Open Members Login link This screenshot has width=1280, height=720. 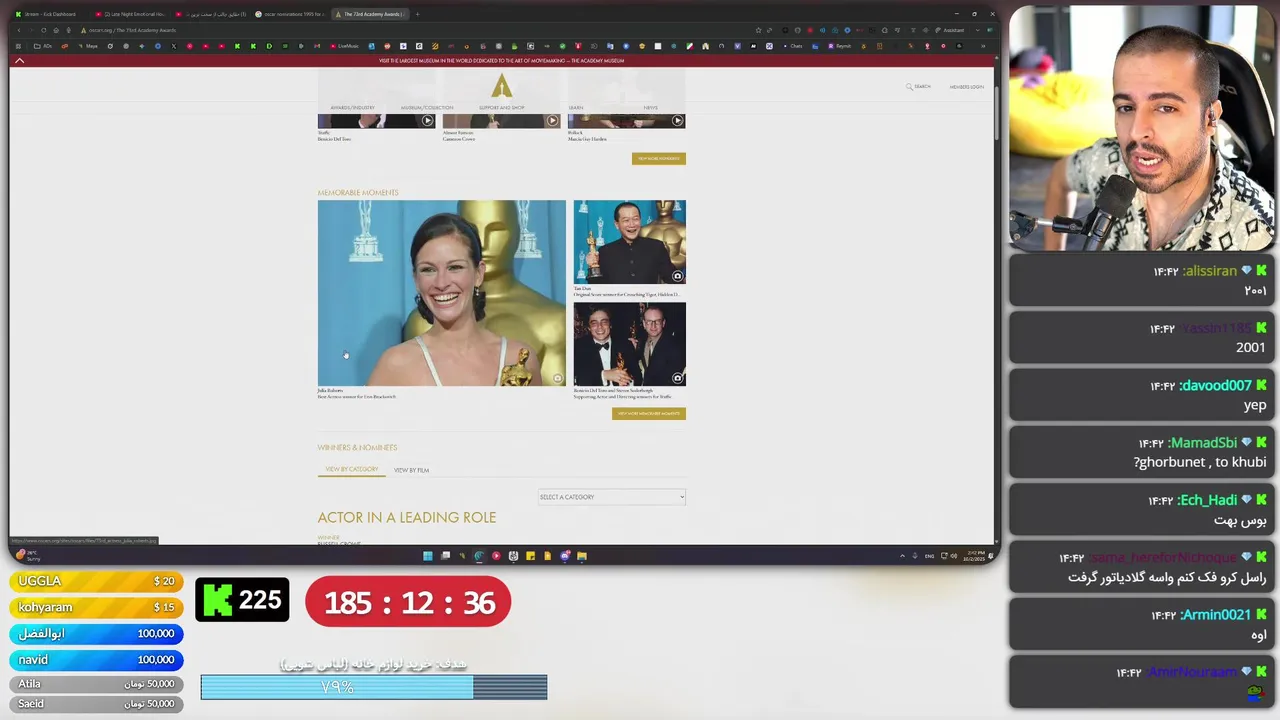[x=966, y=87]
